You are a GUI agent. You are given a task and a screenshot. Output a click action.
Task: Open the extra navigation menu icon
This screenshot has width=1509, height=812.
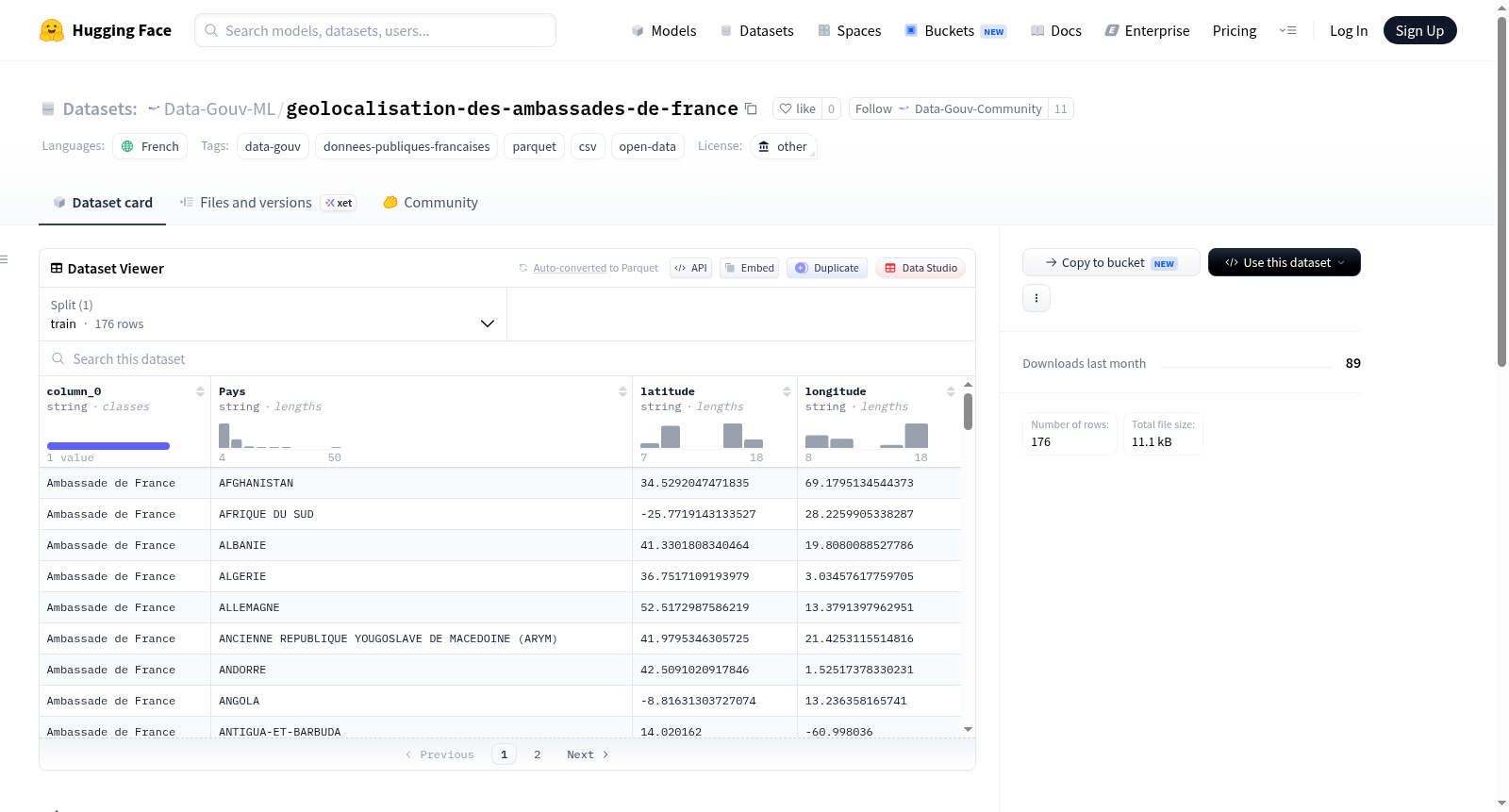click(x=1287, y=30)
